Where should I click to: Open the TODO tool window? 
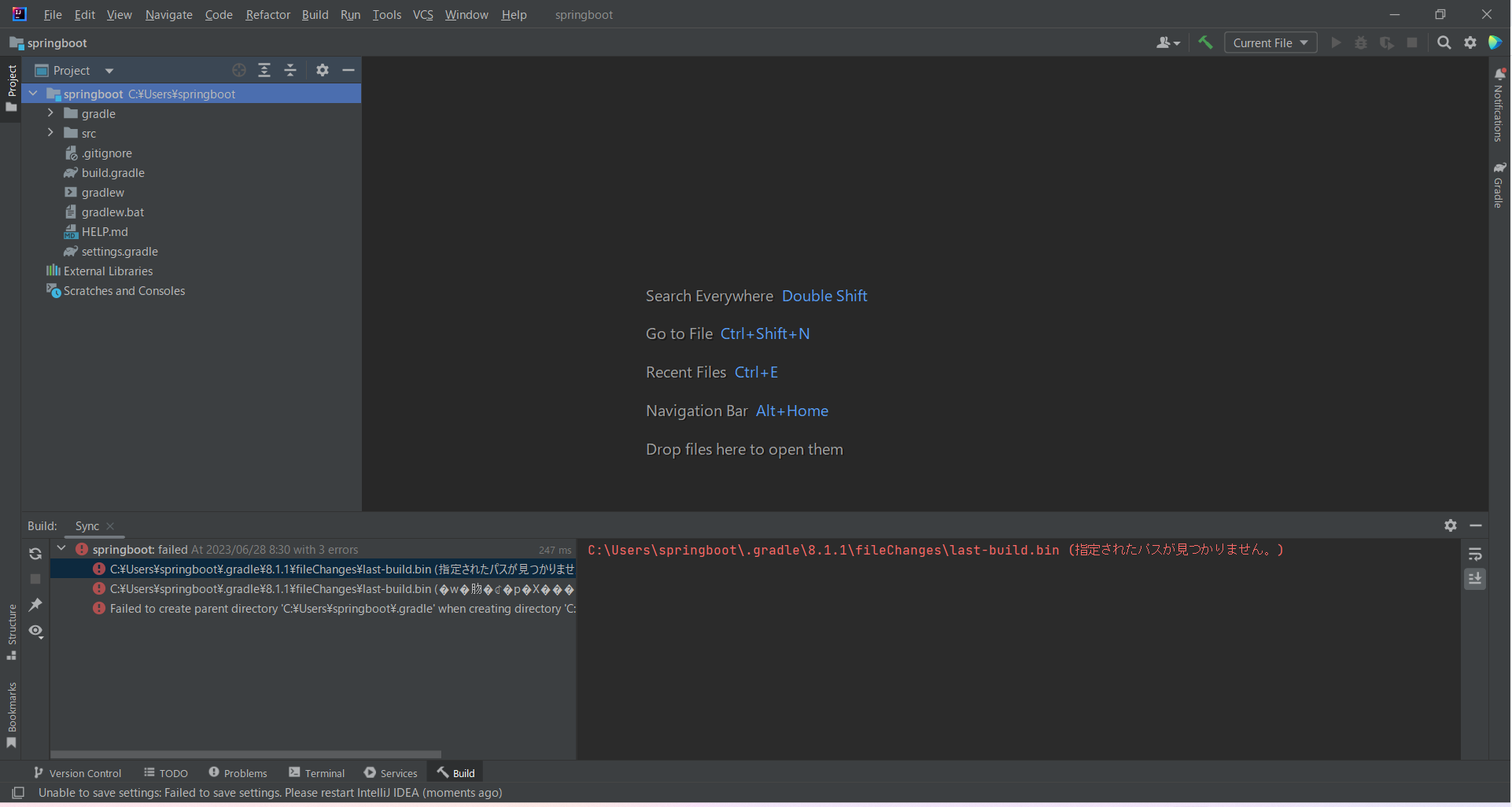166,773
